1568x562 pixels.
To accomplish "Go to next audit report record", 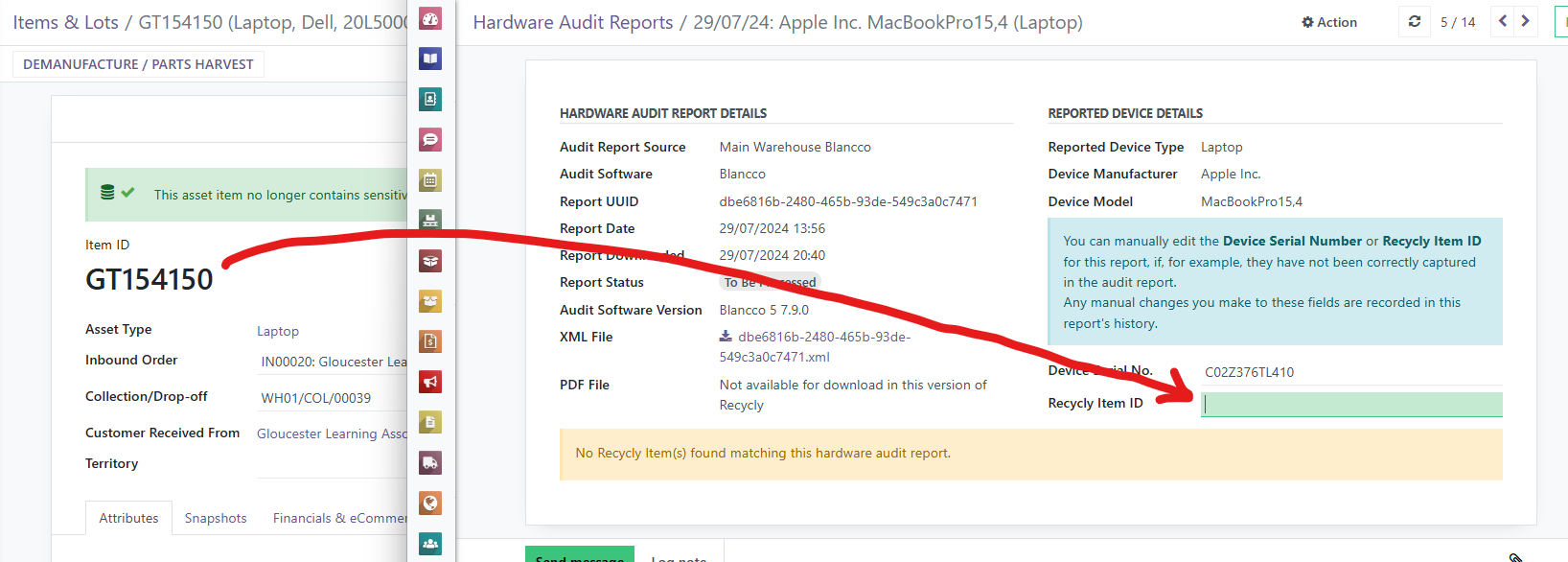I will (1525, 21).
